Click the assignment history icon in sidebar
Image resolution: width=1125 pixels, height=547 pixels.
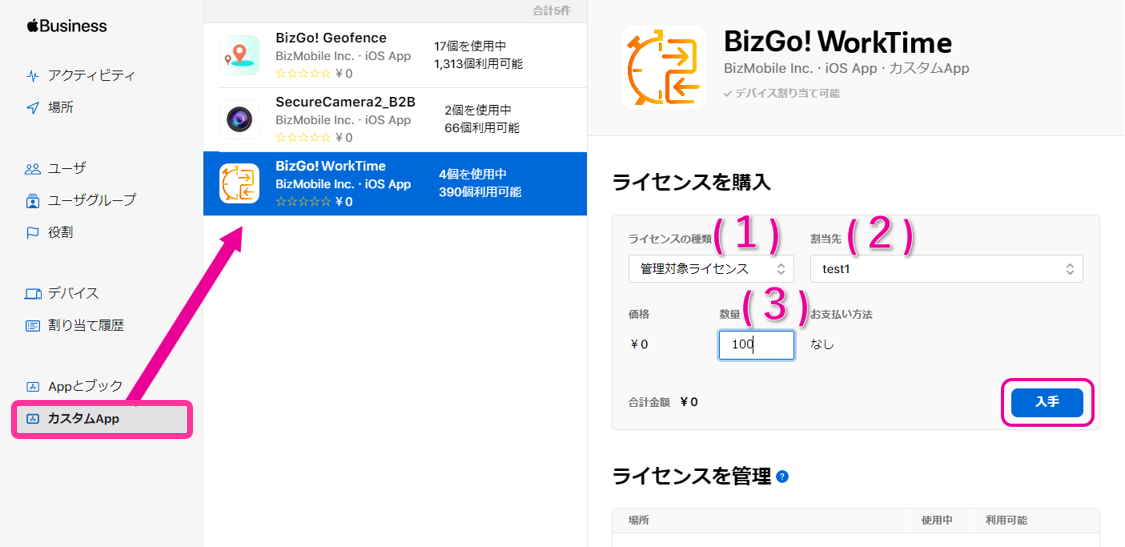[33, 326]
